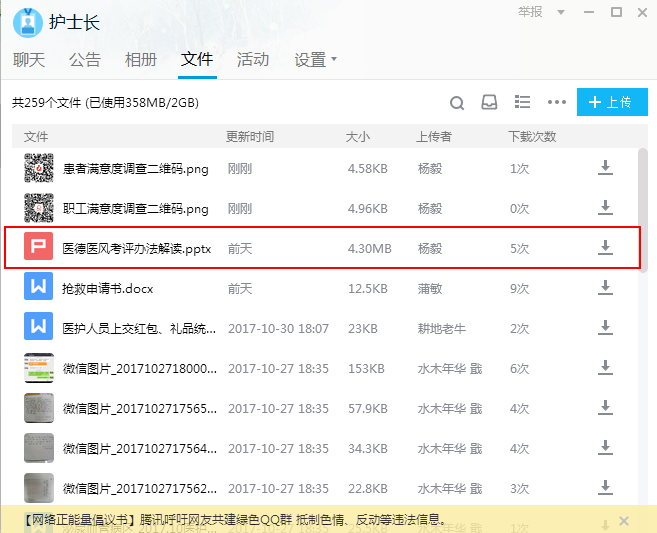Sort files by the 更新时间 column header

[250, 136]
